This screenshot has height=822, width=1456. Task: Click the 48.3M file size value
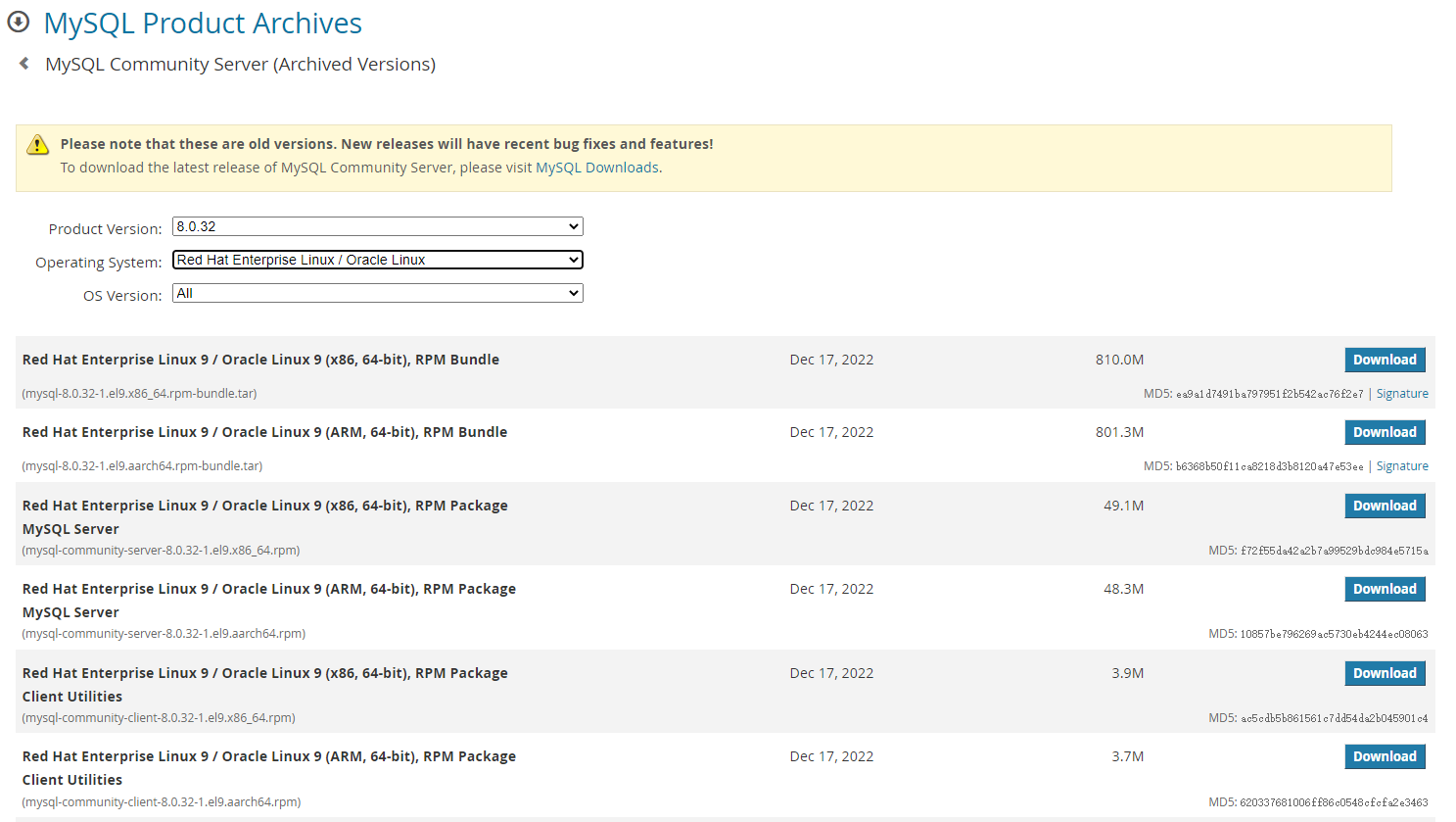[1123, 589]
